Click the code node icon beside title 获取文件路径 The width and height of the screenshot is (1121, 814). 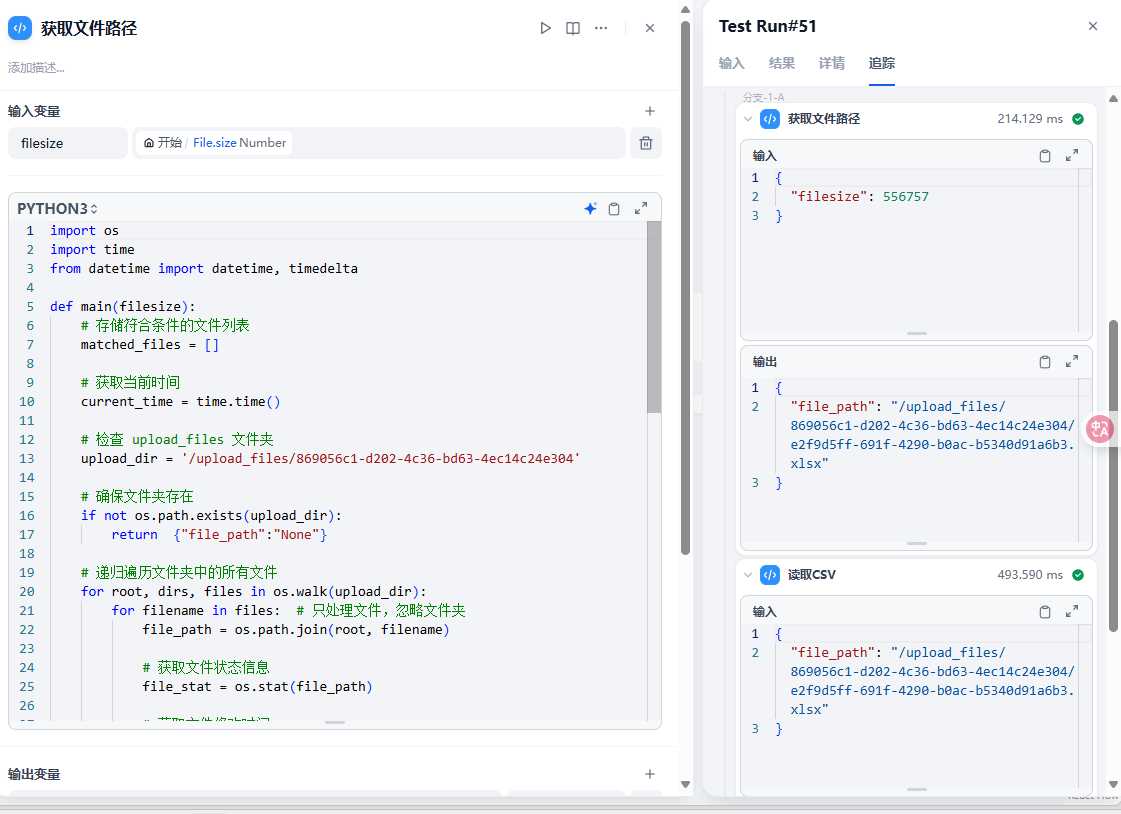(x=20, y=28)
